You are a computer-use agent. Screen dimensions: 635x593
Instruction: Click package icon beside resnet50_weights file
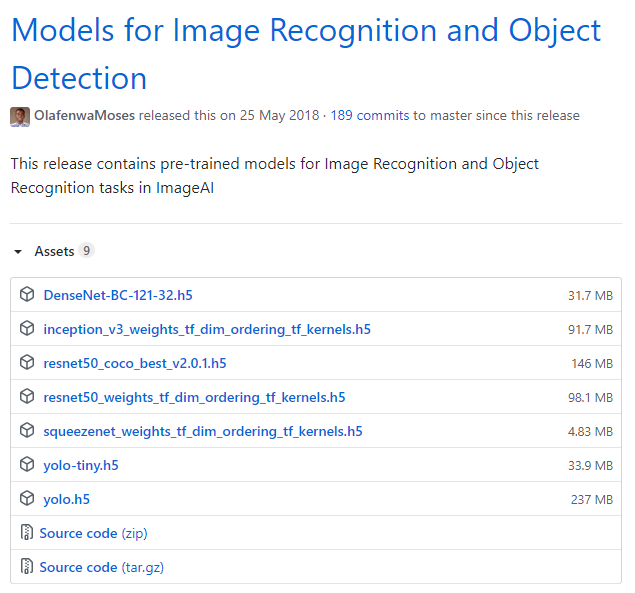pos(27,397)
